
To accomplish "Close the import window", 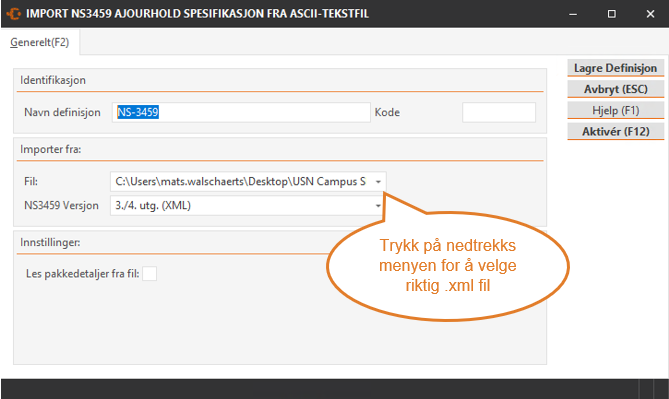I will point(650,14).
